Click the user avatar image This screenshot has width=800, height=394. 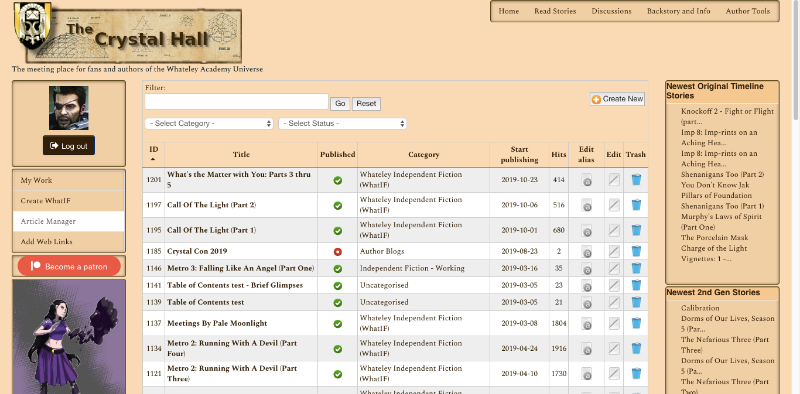tap(69, 108)
